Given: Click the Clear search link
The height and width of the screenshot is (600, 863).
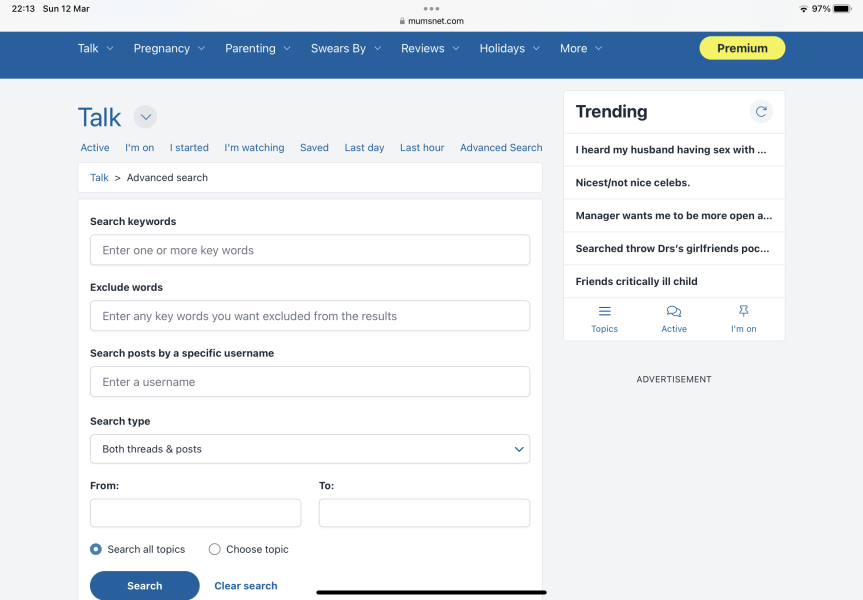Looking at the screenshot, I should [246, 586].
